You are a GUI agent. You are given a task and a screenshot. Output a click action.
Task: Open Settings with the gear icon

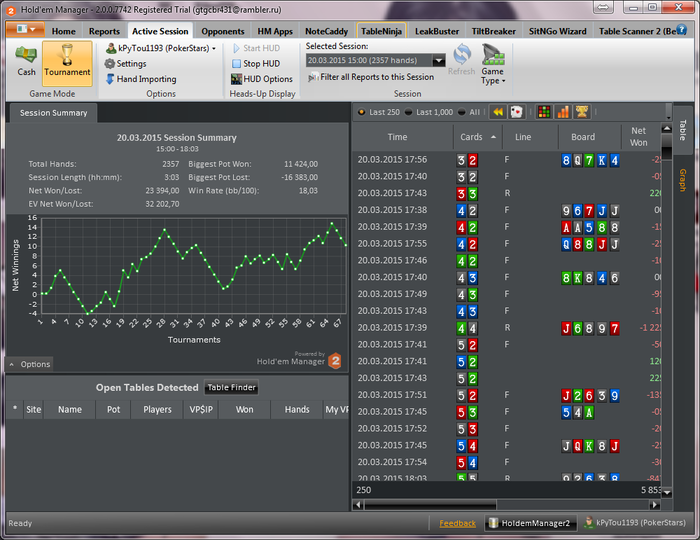point(125,64)
